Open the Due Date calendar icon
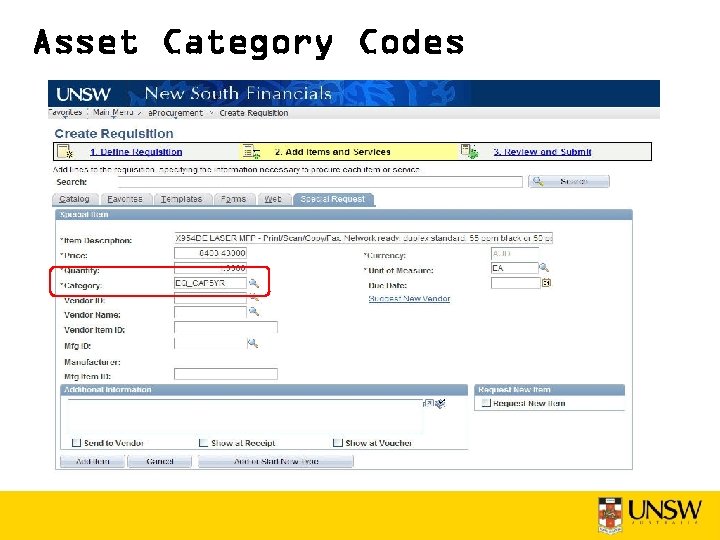The width and height of the screenshot is (720, 540). click(x=546, y=283)
